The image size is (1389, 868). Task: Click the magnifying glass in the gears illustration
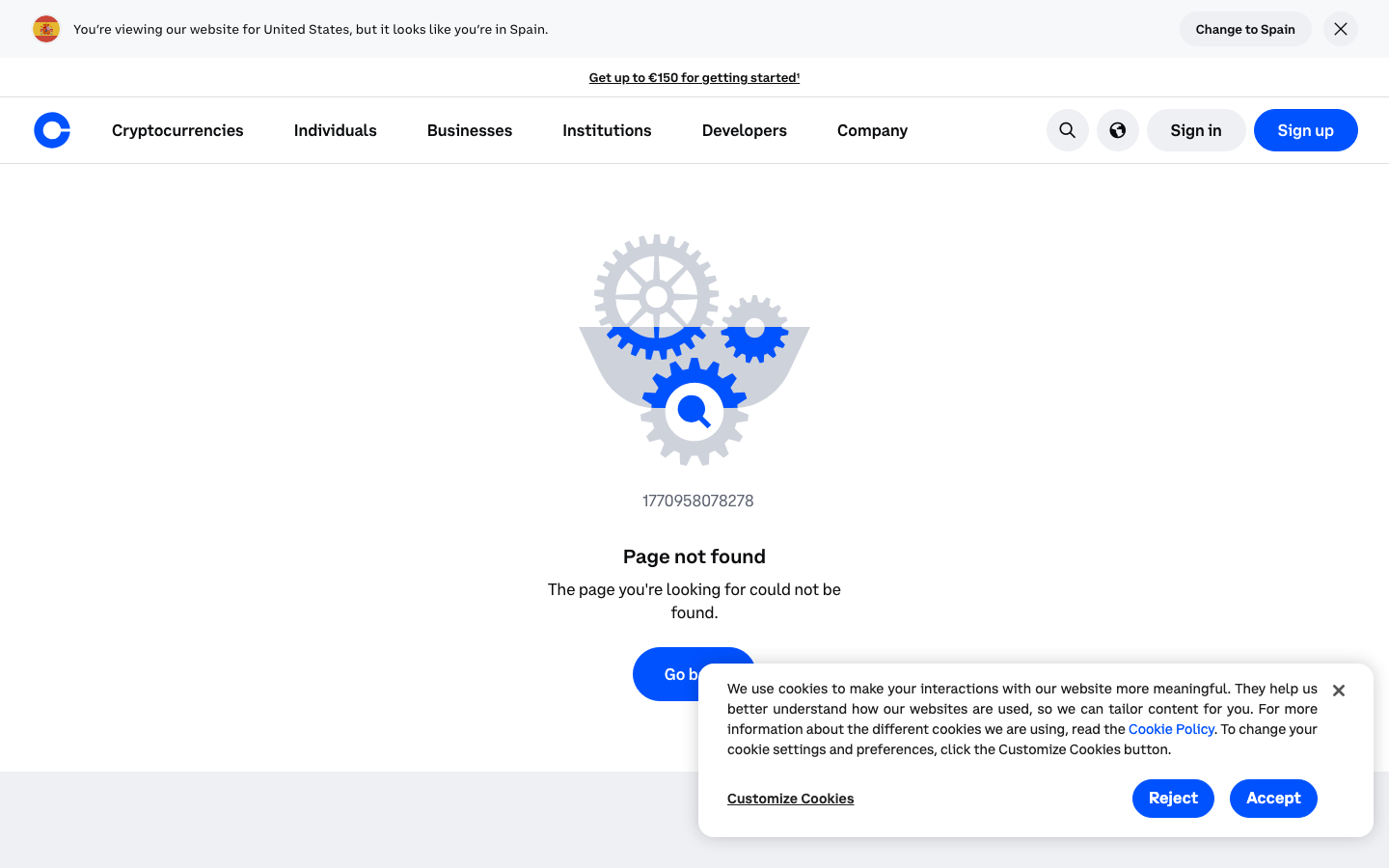click(694, 412)
